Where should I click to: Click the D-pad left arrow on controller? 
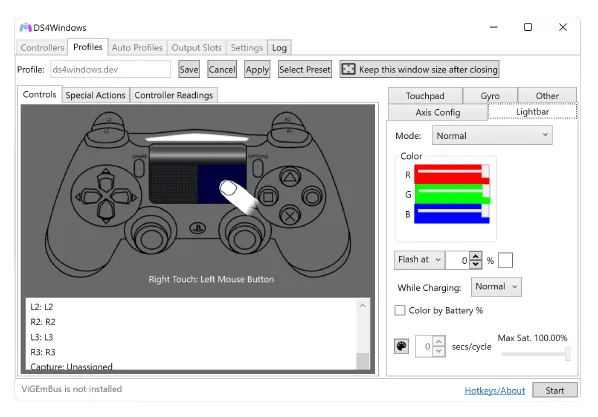point(89,197)
